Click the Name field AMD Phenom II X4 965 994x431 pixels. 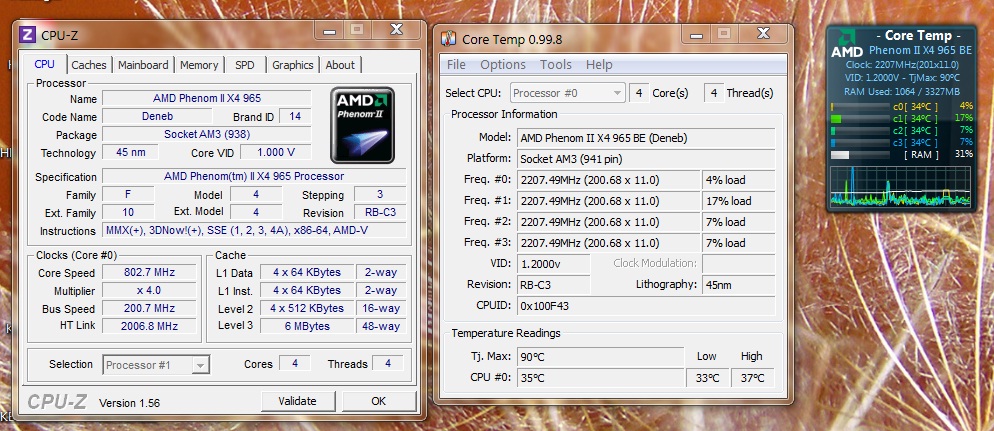207,98
